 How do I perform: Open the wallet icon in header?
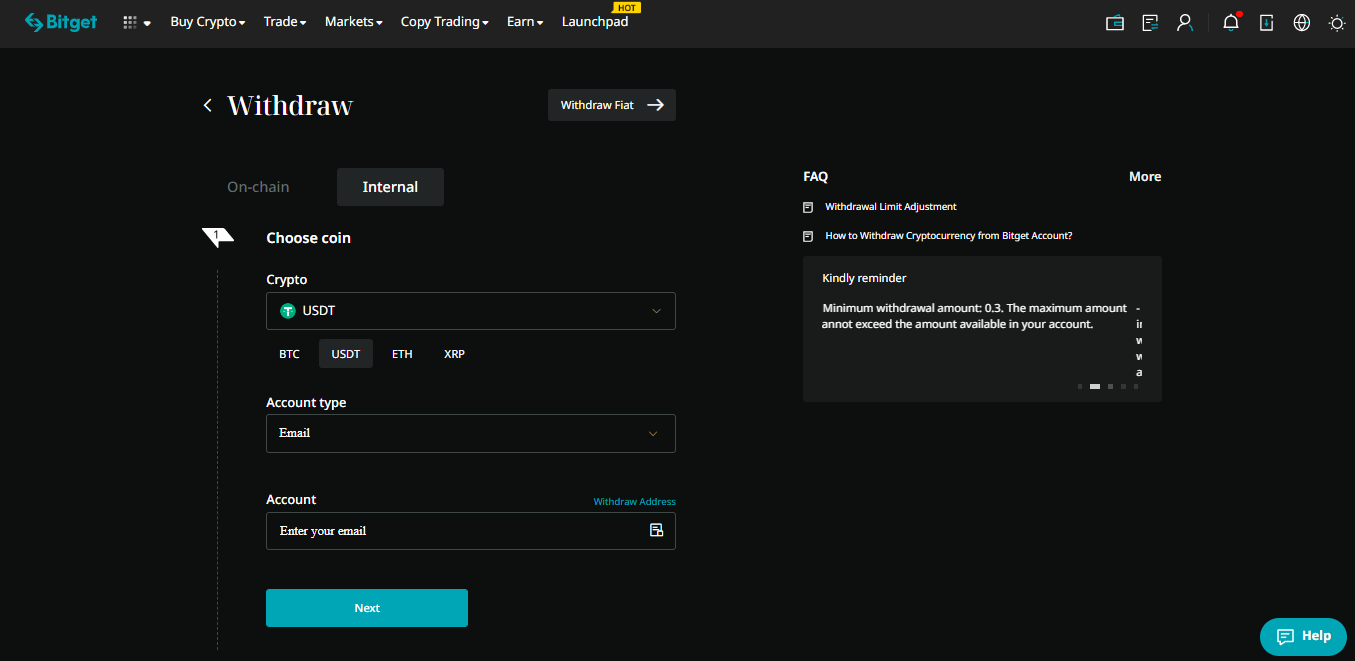tap(1115, 22)
